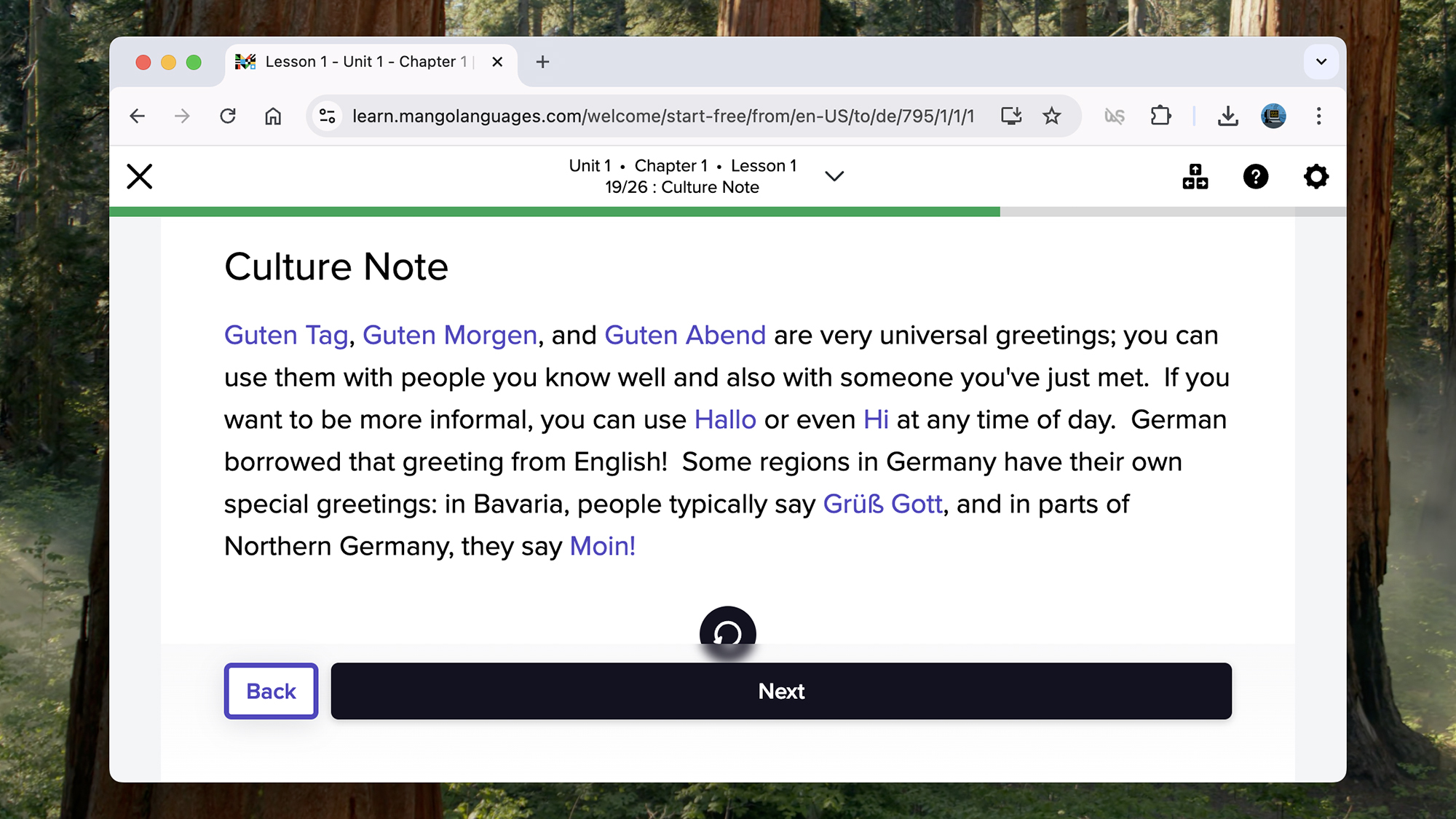Install app icon in address bar

point(1011,116)
